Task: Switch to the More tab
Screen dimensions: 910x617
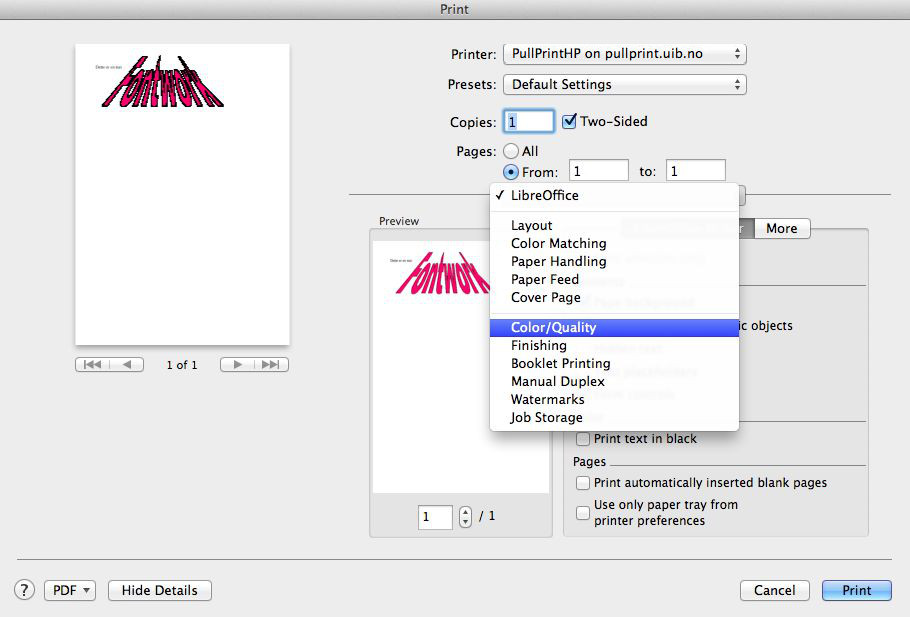Action: click(781, 228)
